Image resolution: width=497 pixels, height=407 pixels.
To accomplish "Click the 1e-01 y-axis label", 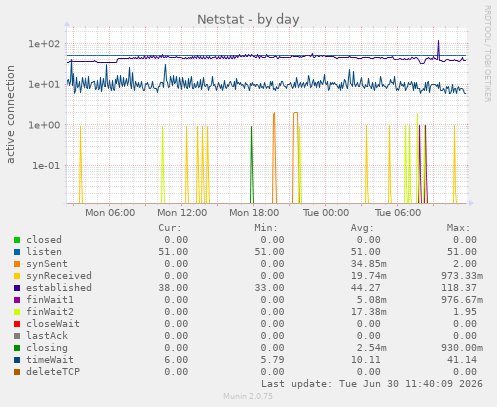I will (46, 166).
